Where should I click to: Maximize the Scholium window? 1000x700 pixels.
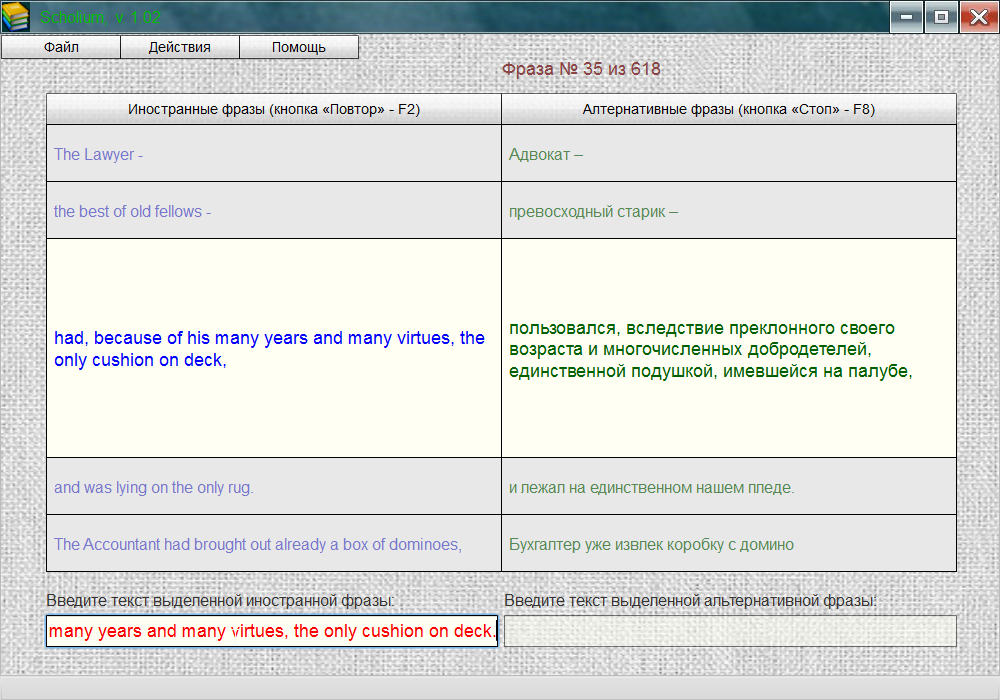941,16
